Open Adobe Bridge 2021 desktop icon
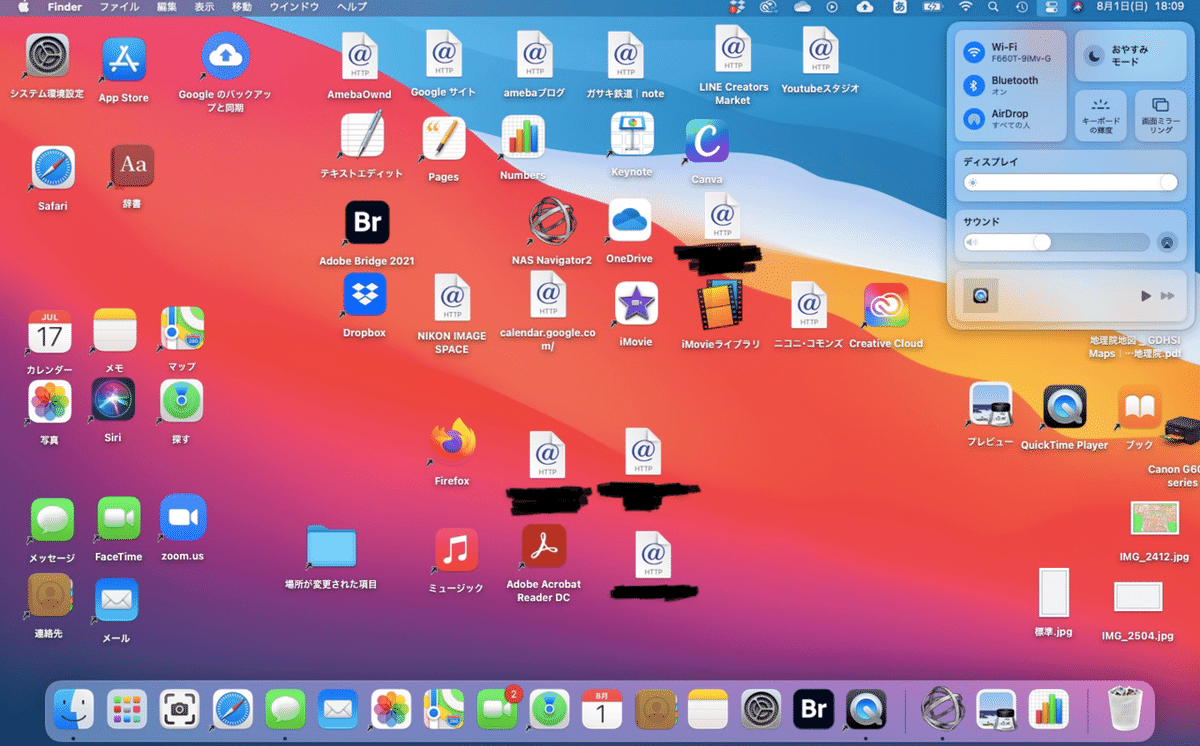This screenshot has height=746, width=1200. (367, 223)
